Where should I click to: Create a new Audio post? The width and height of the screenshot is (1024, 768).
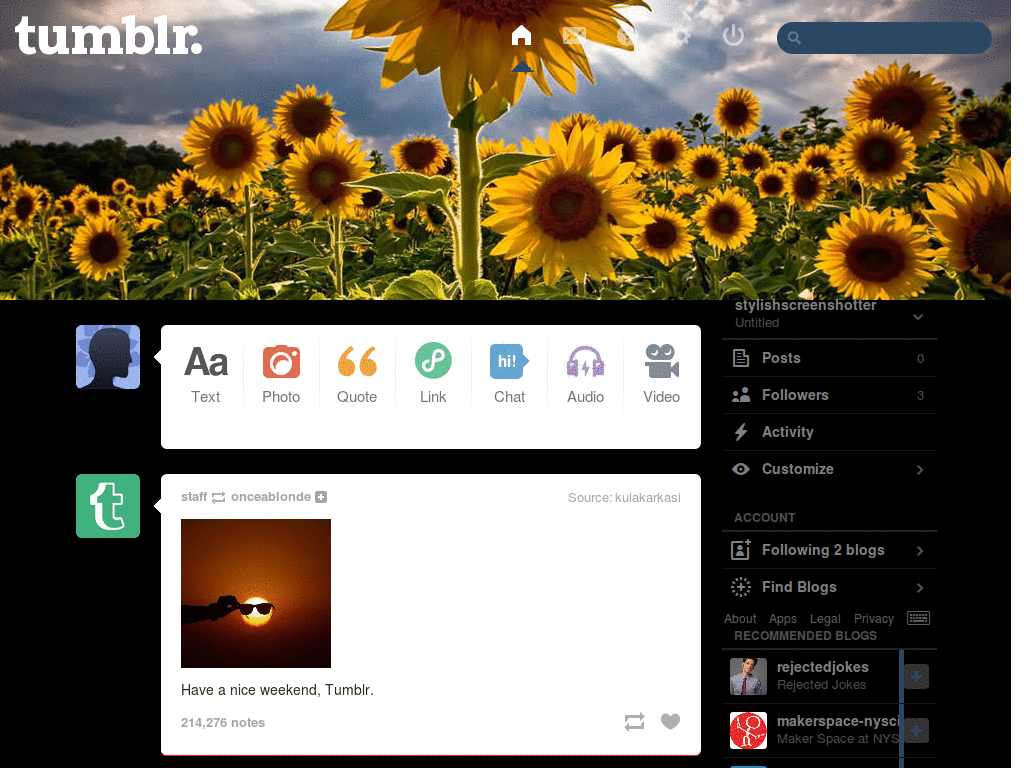[585, 374]
